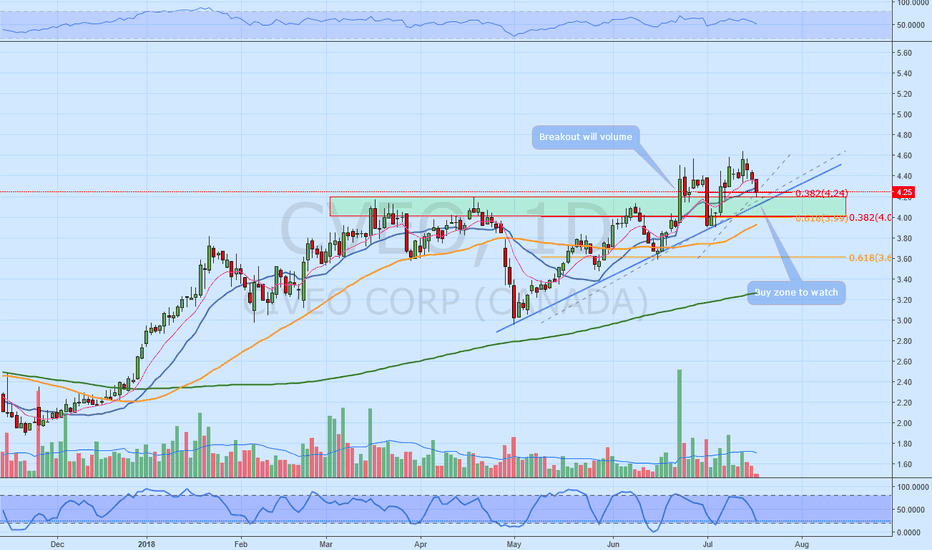Image resolution: width=932 pixels, height=550 pixels.
Task: Click the 2.20 price axis label
Action: [903, 403]
